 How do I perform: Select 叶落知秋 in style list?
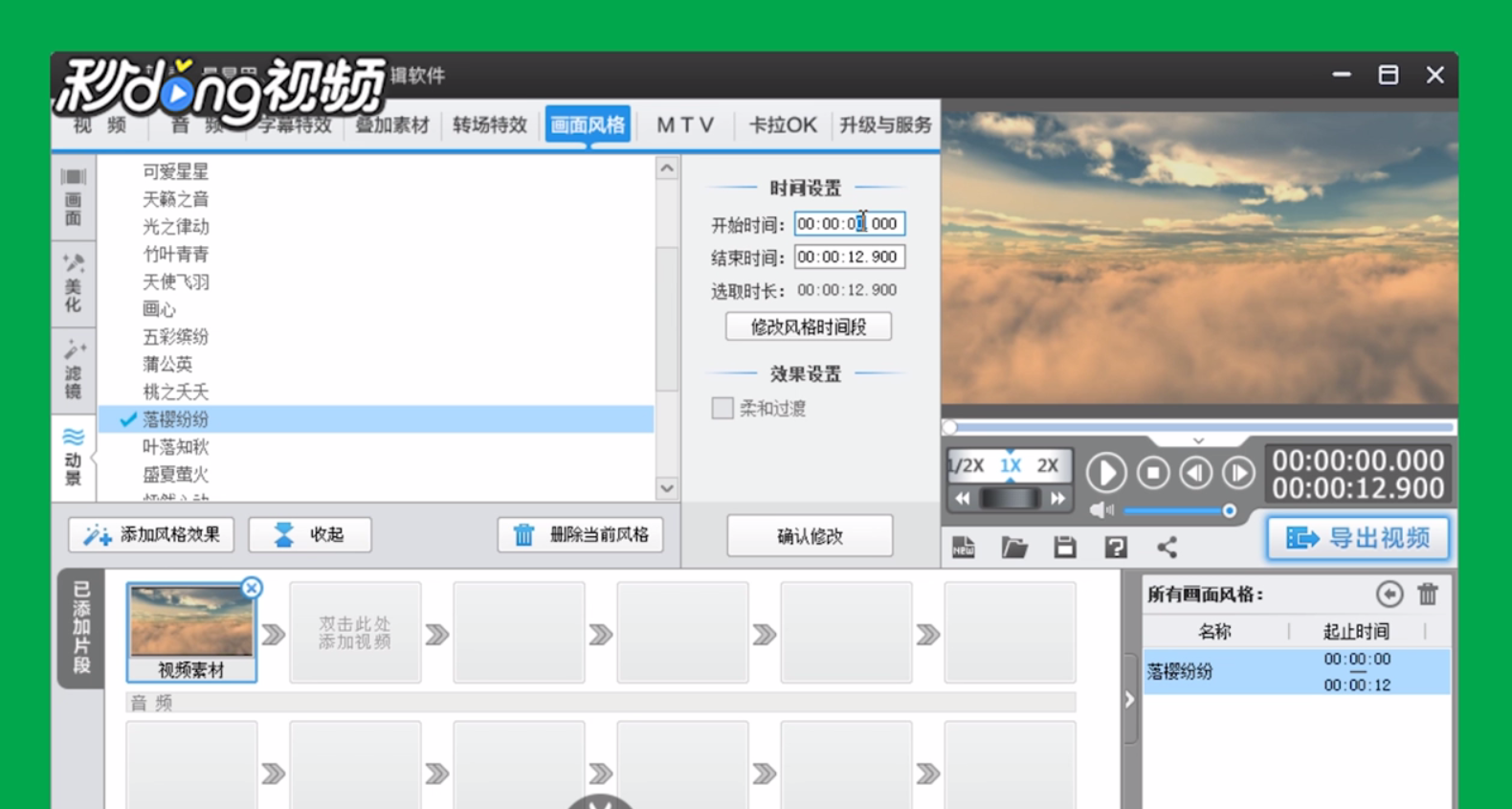175,447
